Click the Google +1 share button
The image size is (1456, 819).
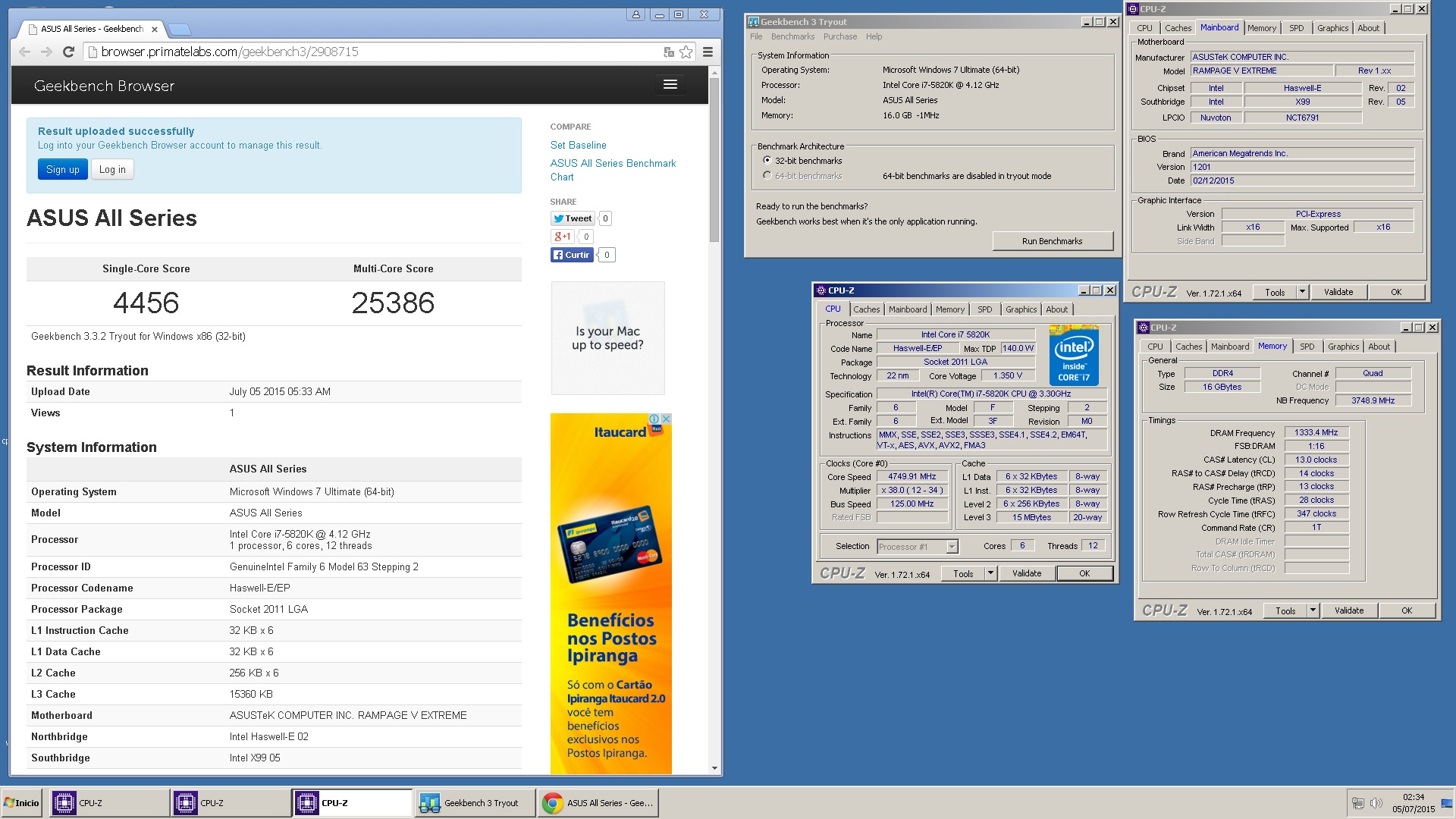point(562,237)
